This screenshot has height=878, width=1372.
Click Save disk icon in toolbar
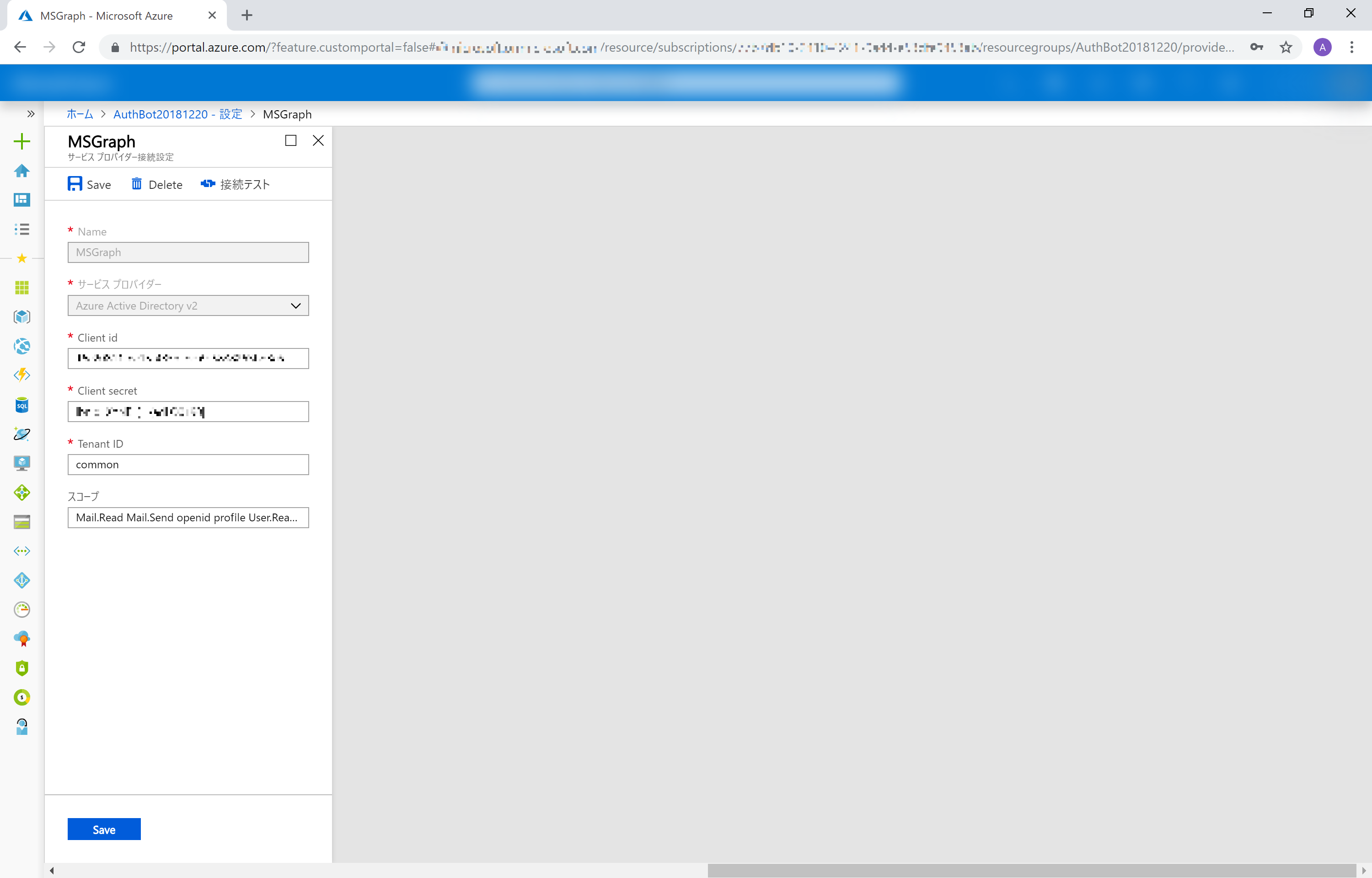coord(89,184)
